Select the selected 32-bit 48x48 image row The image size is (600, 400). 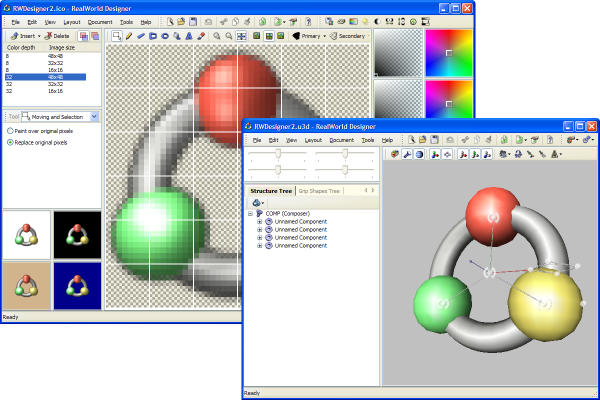[45, 77]
